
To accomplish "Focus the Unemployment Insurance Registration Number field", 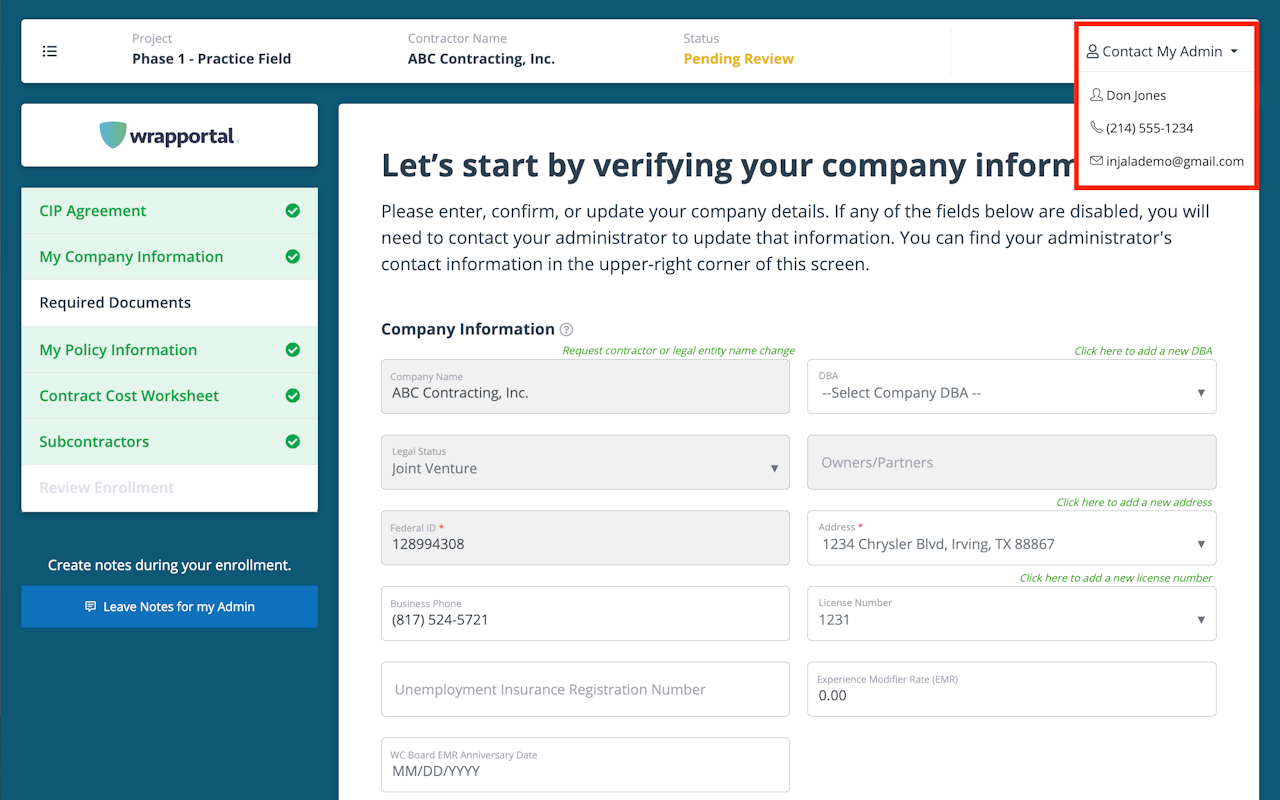I will (585, 689).
